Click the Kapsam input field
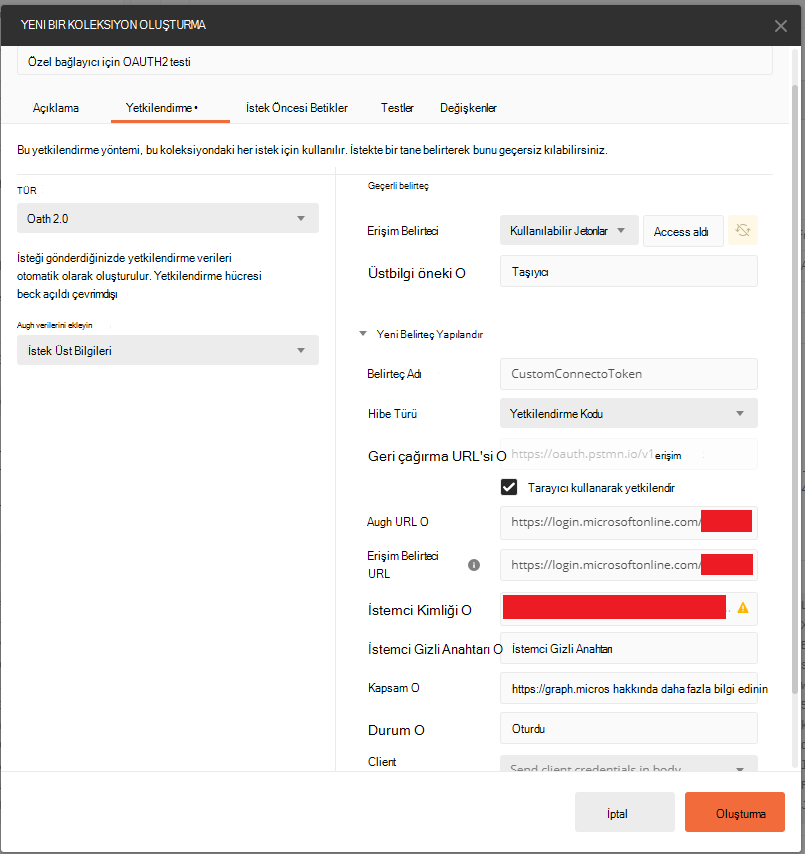The width and height of the screenshot is (805, 854). [629, 688]
